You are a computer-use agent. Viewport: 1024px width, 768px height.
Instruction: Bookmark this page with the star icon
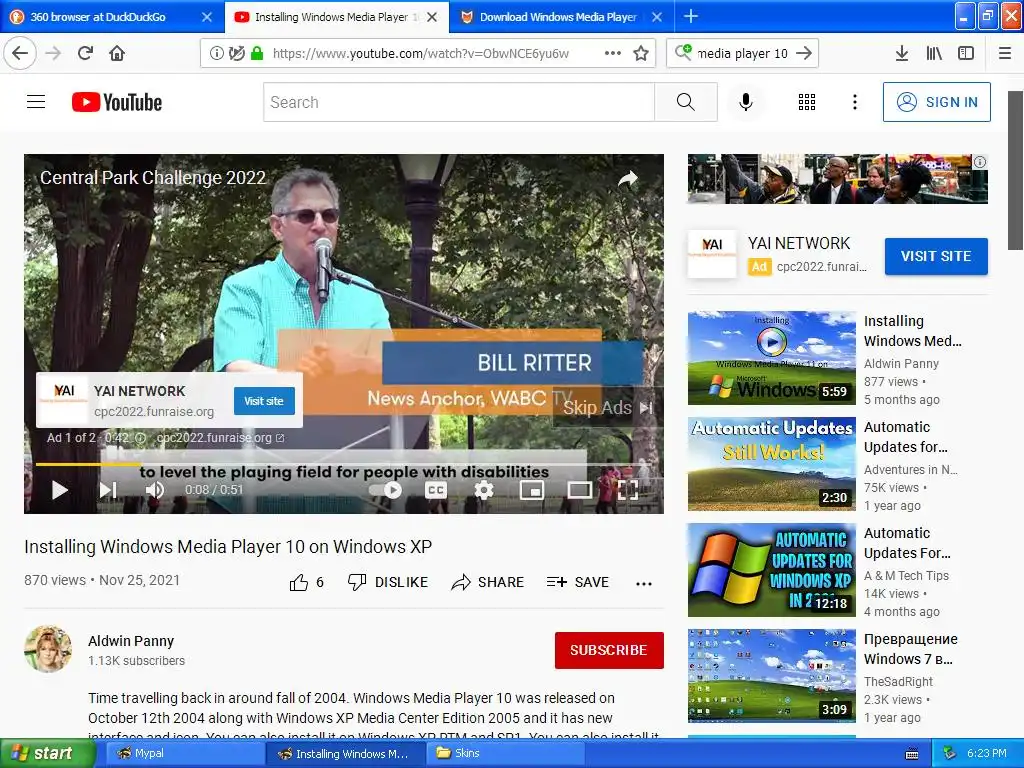tap(641, 54)
